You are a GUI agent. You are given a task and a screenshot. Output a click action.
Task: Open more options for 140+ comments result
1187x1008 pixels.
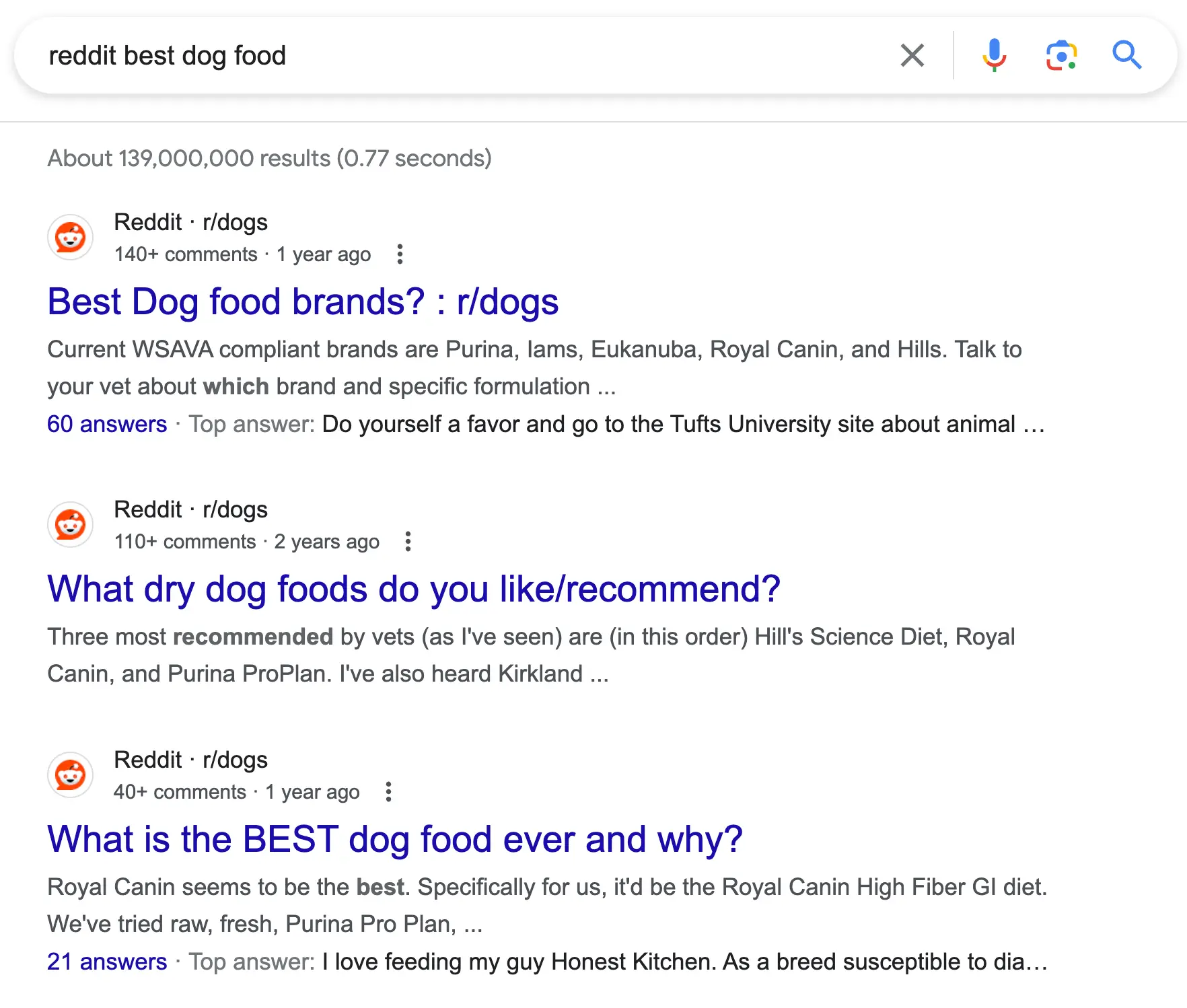pos(400,254)
